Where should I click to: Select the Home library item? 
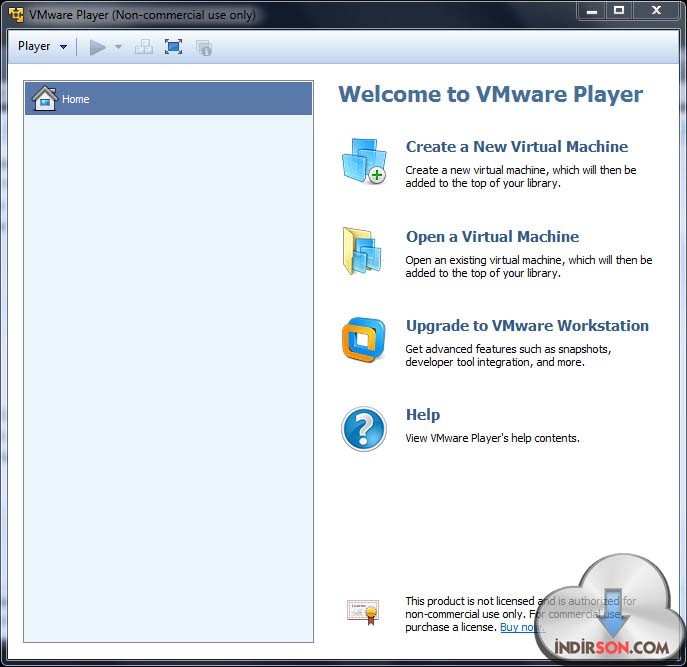169,99
